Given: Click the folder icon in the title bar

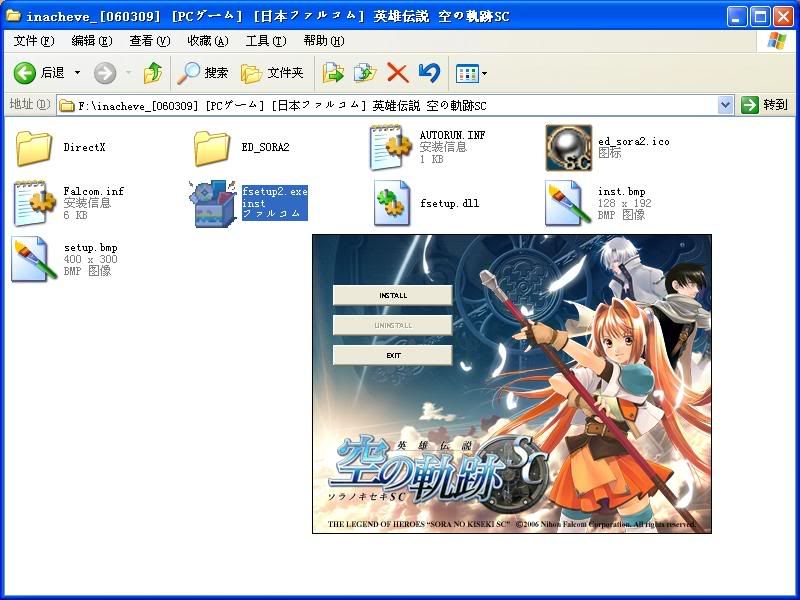Looking at the screenshot, I should (x=13, y=16).
